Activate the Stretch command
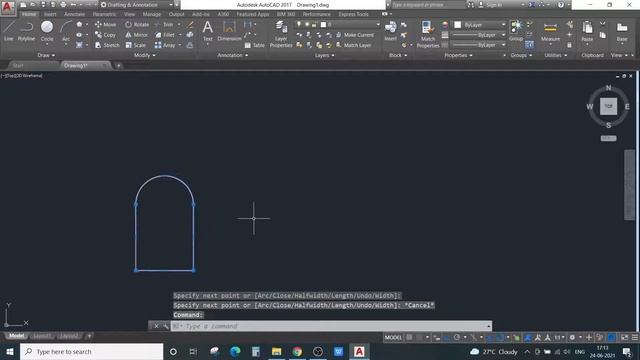The height and width of the screenshot is (360, 640). 107,45
